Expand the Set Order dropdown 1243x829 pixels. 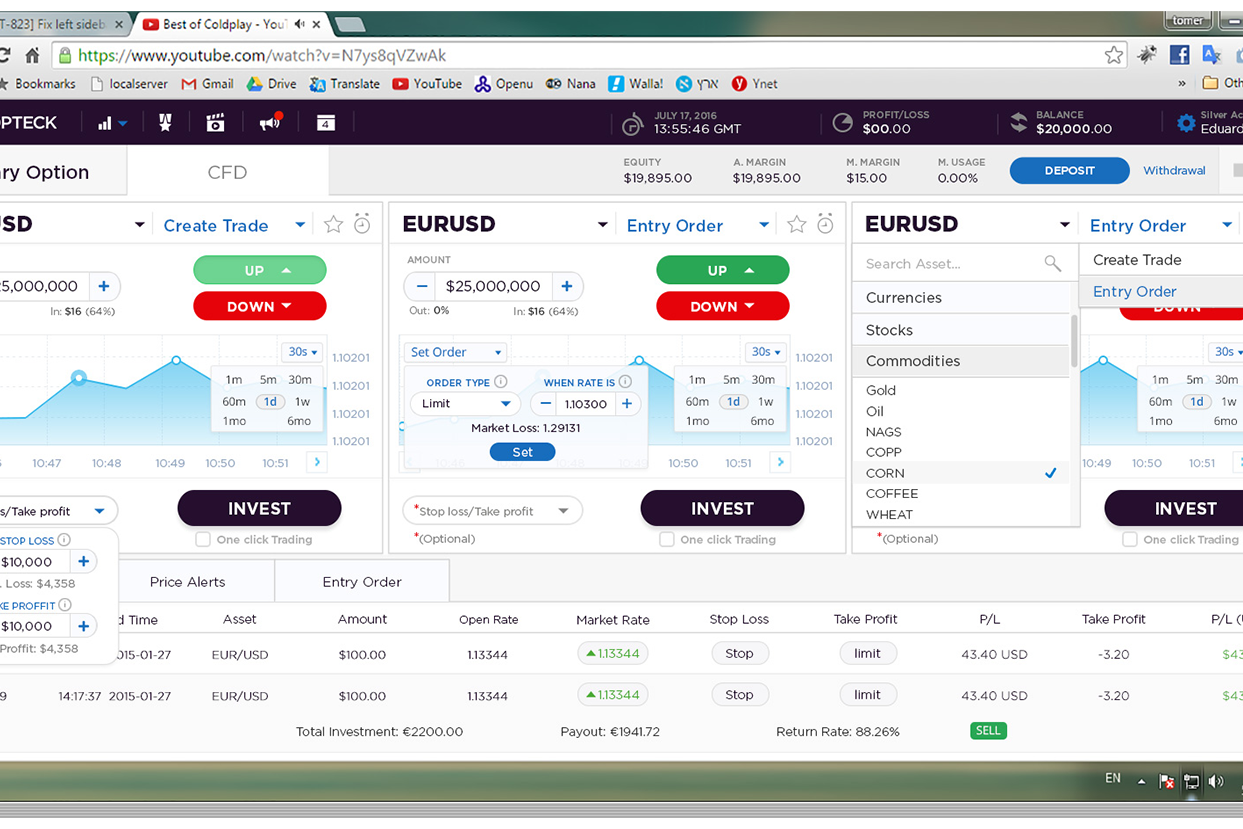click(456, 352)
